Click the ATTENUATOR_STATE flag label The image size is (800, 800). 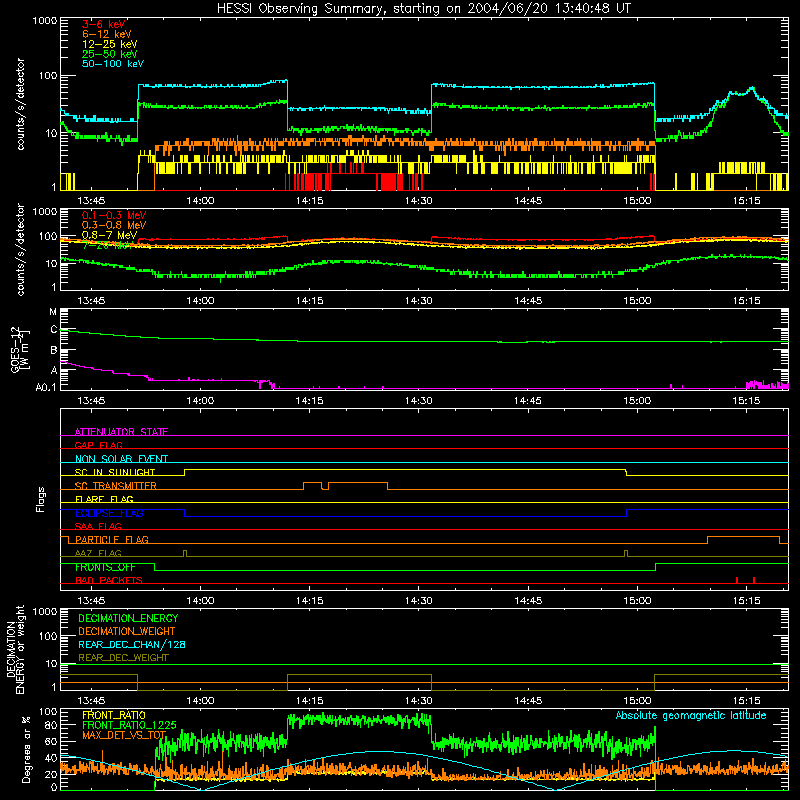coord(121,432)
